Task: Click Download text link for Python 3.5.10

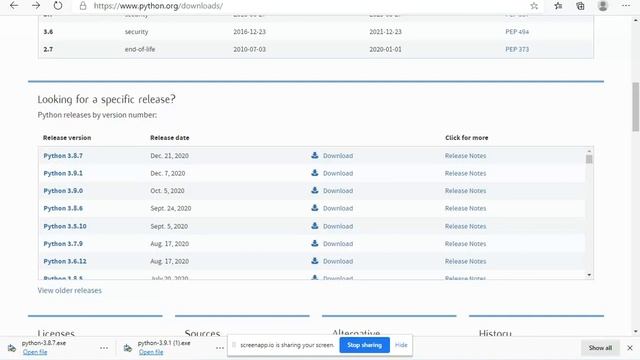Action: click(338, 226)
